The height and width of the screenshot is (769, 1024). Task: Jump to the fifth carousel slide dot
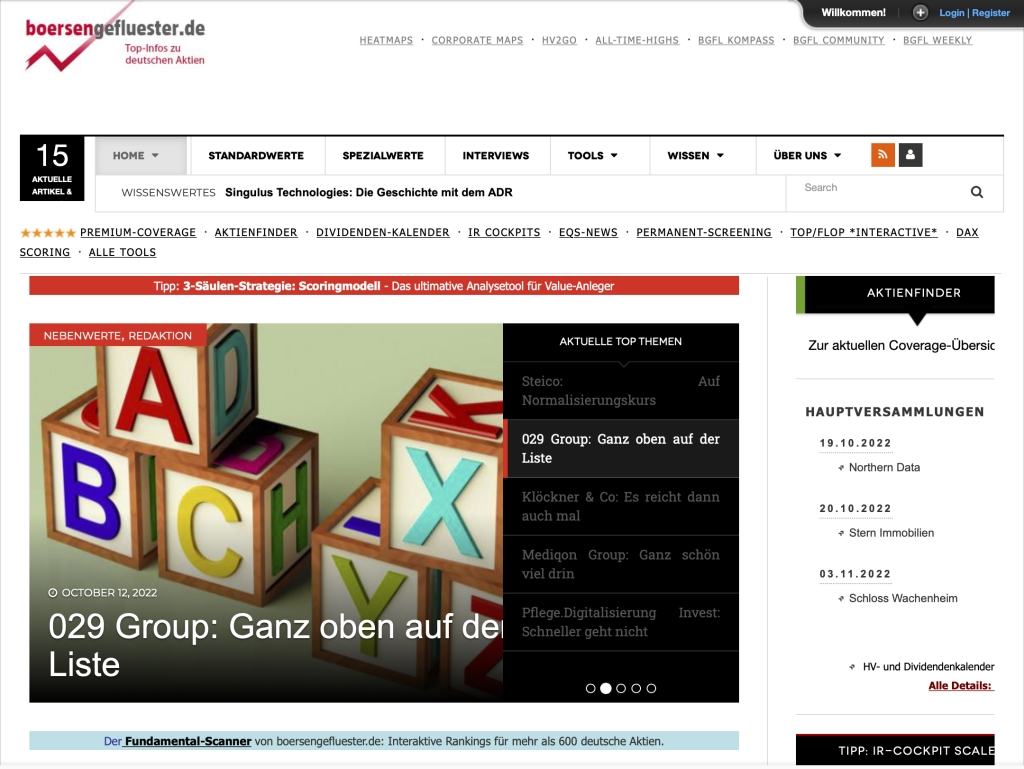[651, 688]
